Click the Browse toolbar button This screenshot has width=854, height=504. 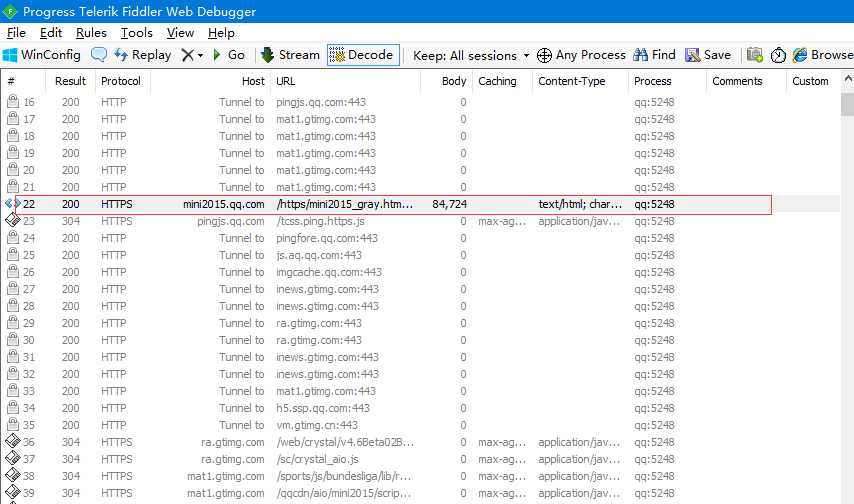click(823, 55)
